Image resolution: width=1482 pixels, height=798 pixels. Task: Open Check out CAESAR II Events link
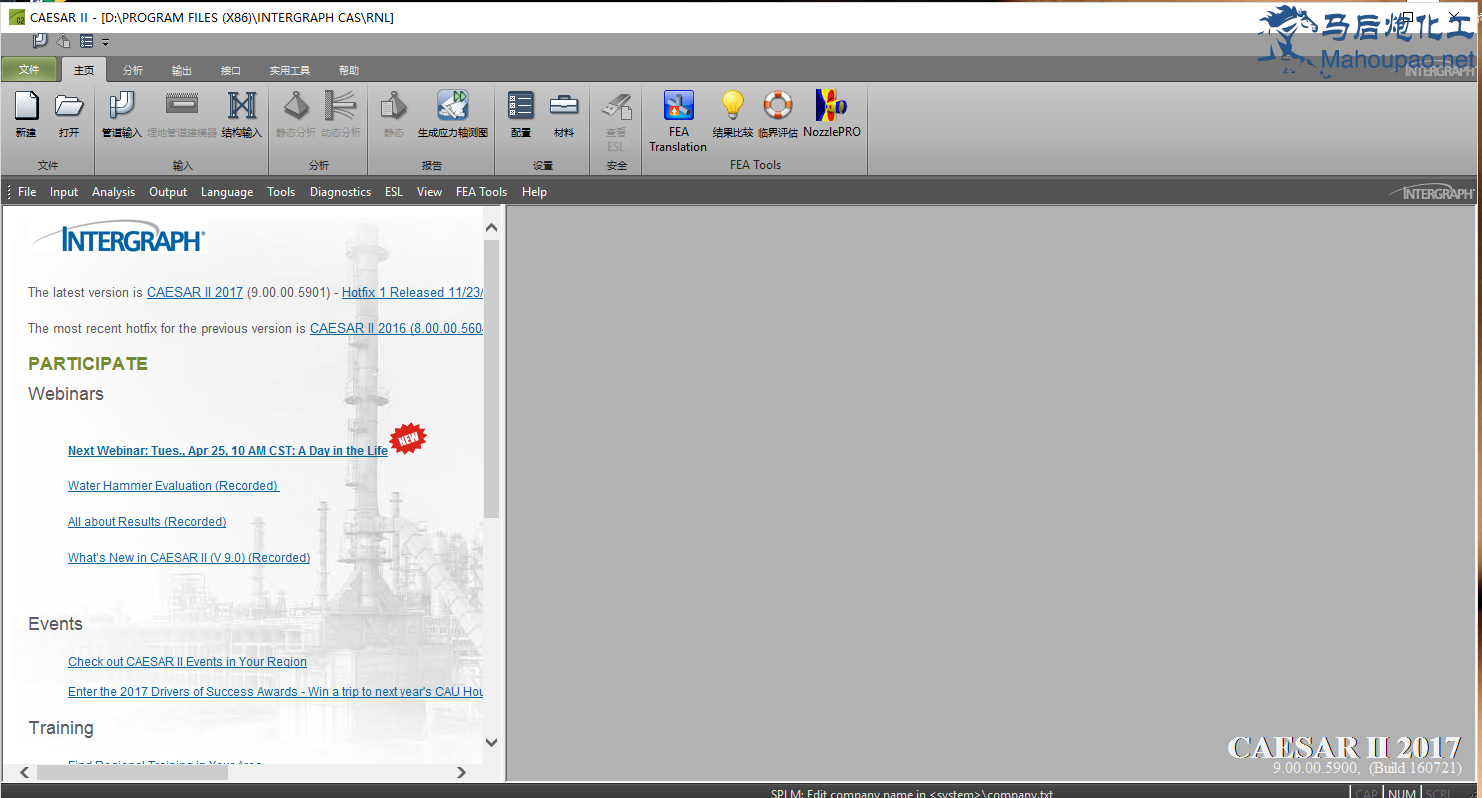187,662
